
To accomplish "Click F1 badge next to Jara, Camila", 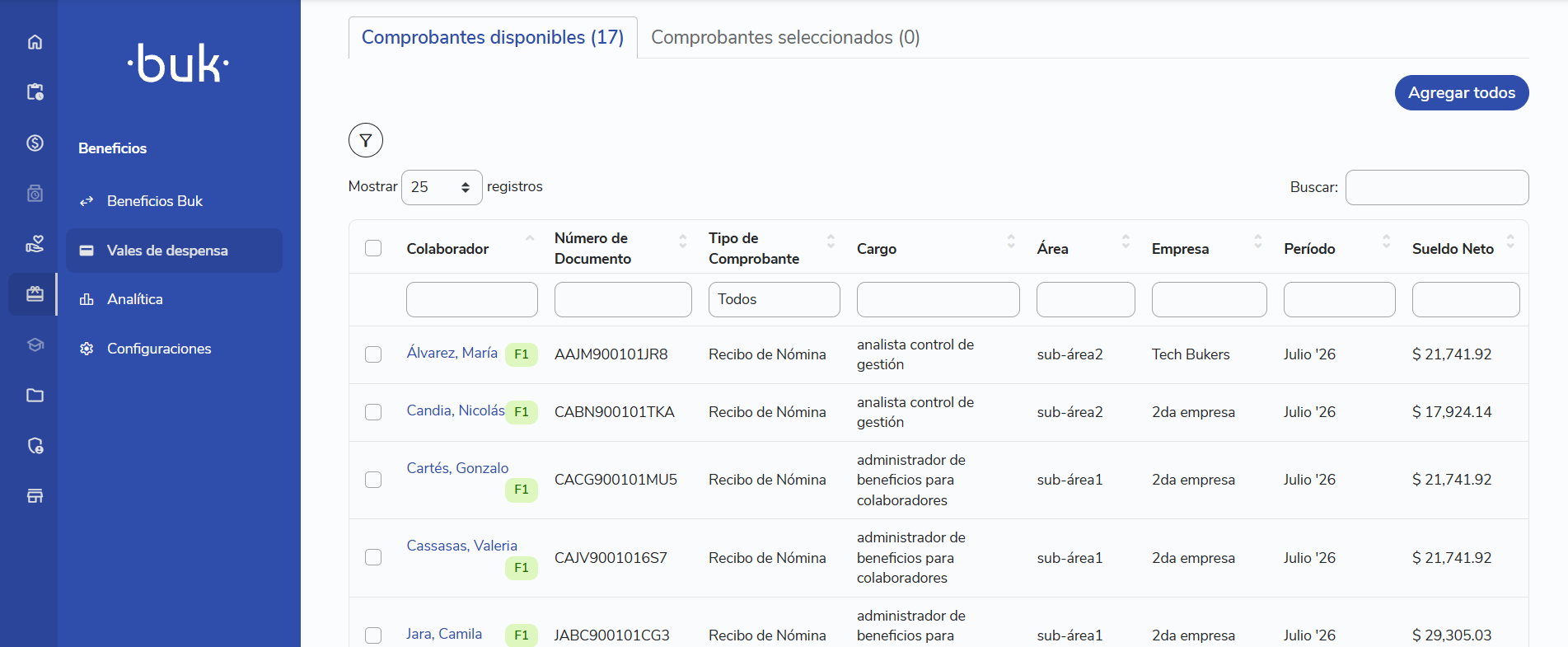I will (521, 635).
